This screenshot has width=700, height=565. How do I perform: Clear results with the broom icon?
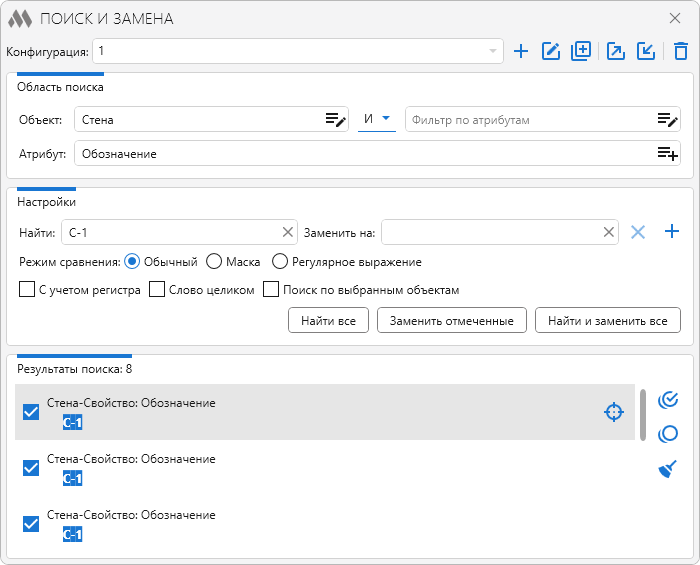[x=668, y=469]
